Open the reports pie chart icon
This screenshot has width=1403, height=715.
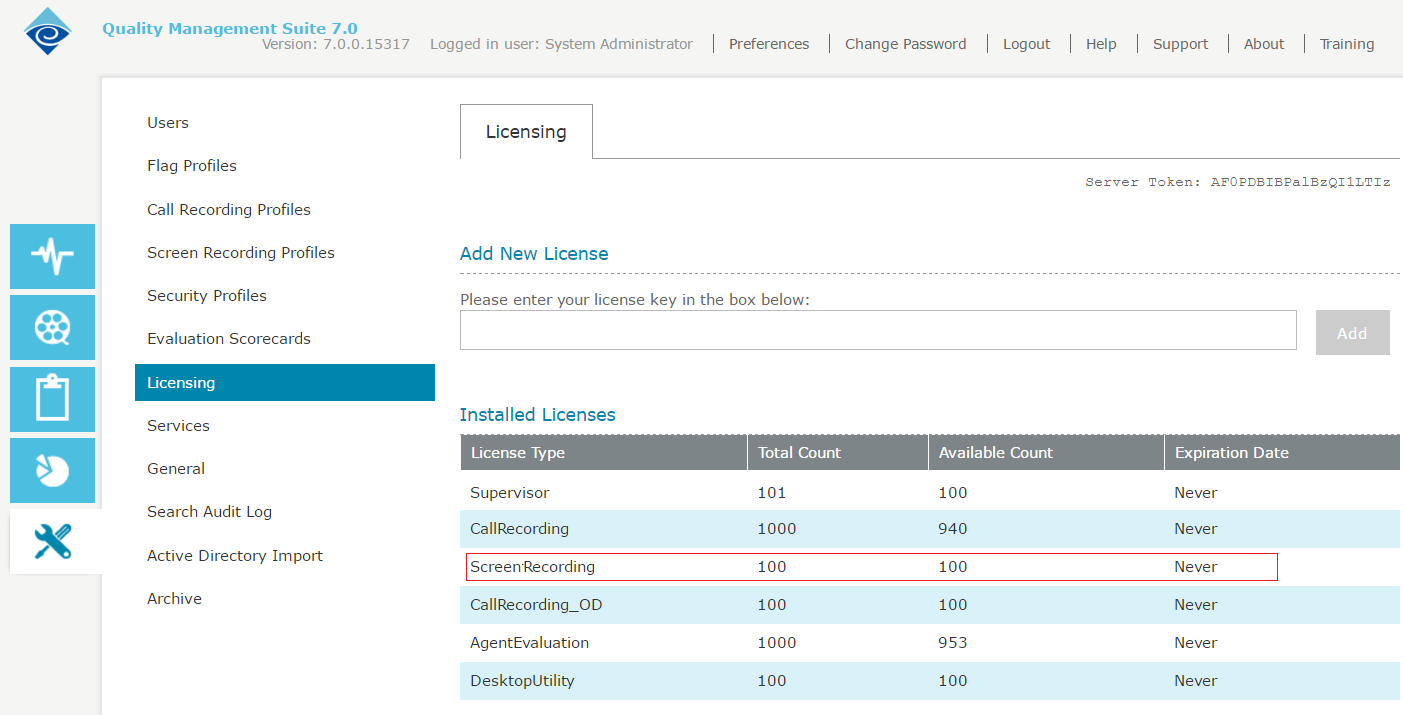click(52, 470)
